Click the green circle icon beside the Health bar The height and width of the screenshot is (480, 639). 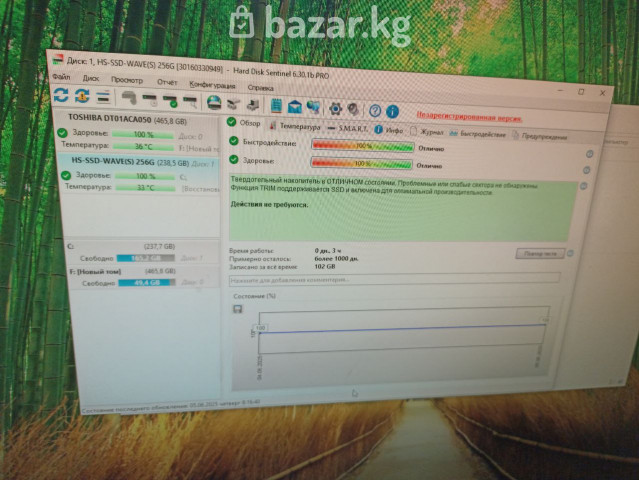click(233, 161)
